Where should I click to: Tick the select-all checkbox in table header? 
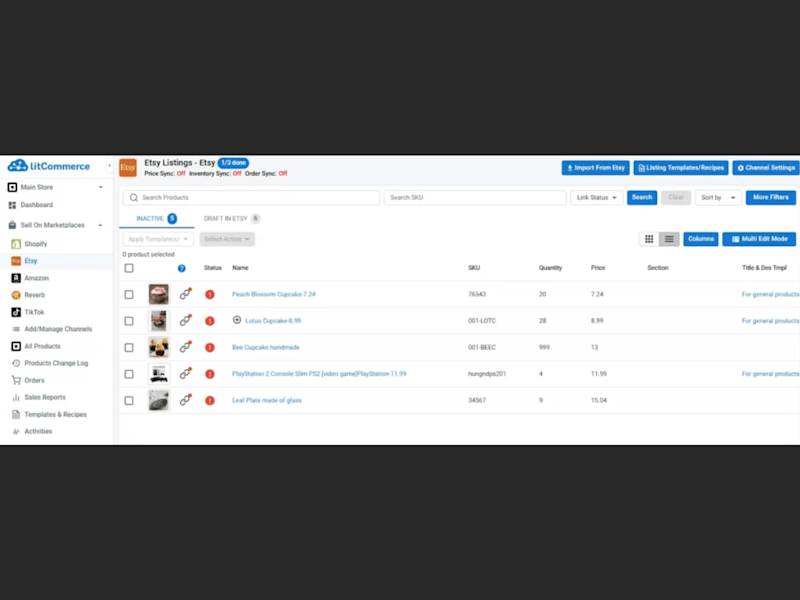(129, 268)
